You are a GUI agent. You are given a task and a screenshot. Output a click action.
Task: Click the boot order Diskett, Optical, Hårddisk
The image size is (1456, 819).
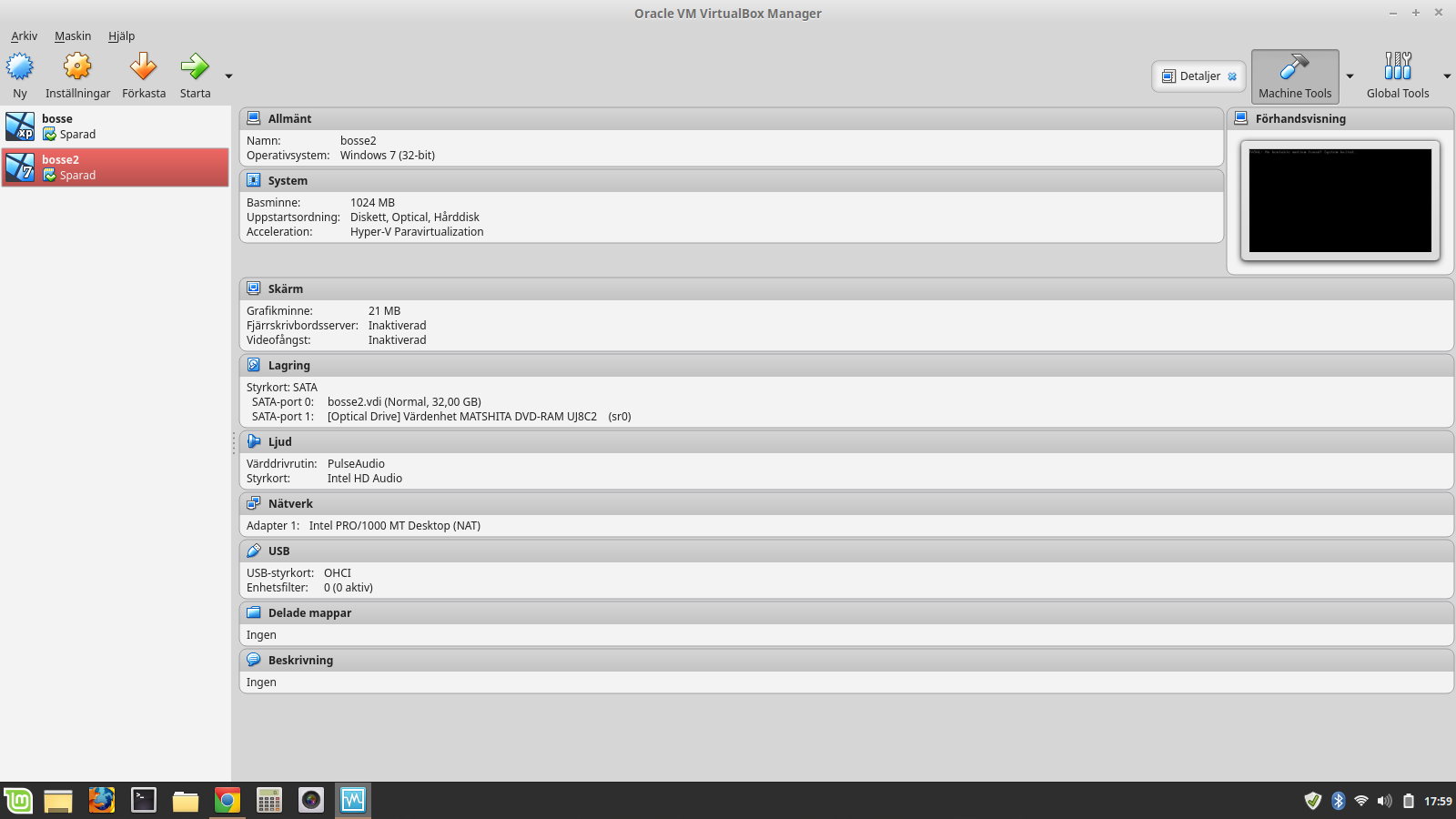pyautogui.click(x=415, y=217)
